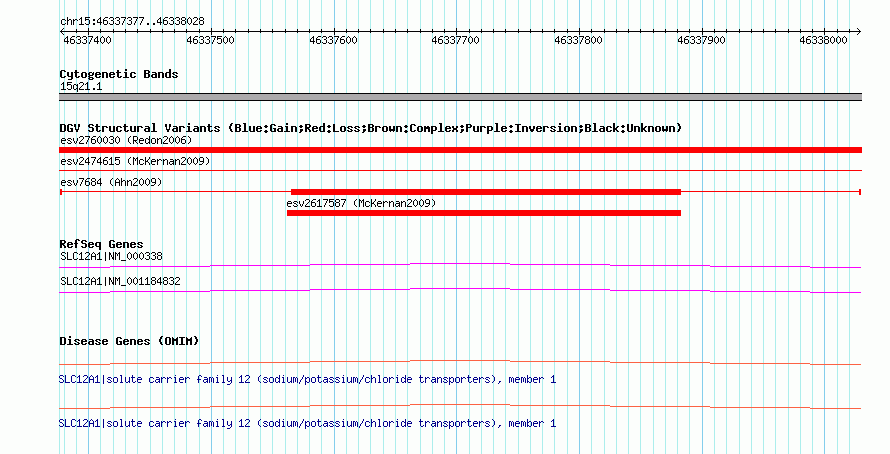This screenshot has height=454, width=890.
Task: Click ruler position 46338000
Action: (824, 40)
